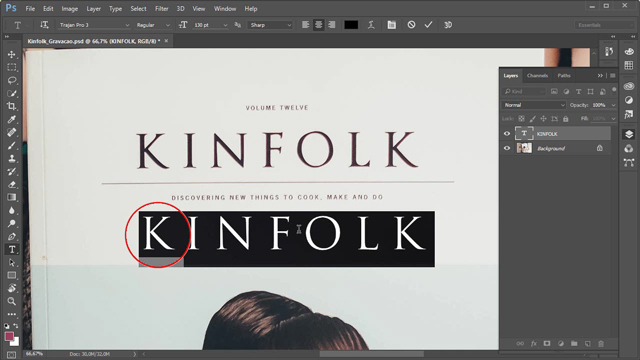Switch to the Channels tab

click(x=537, y=76)
